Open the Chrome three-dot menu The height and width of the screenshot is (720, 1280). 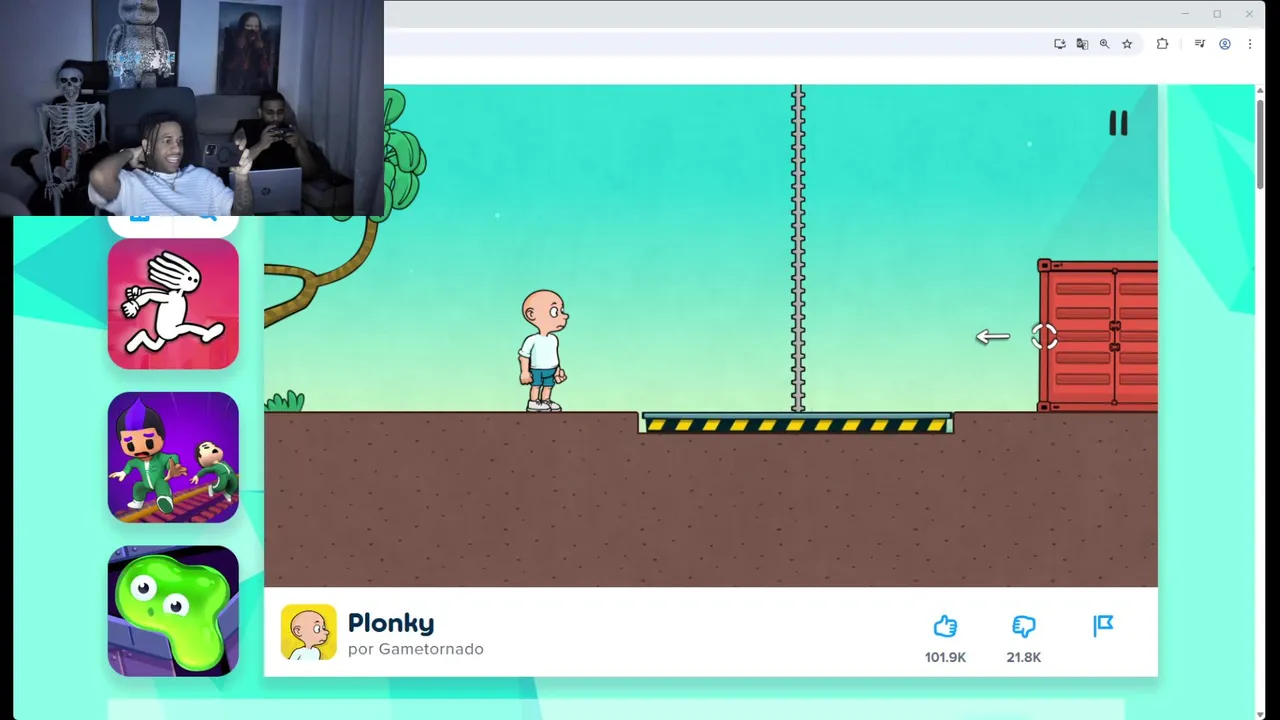click(1249, 44)
